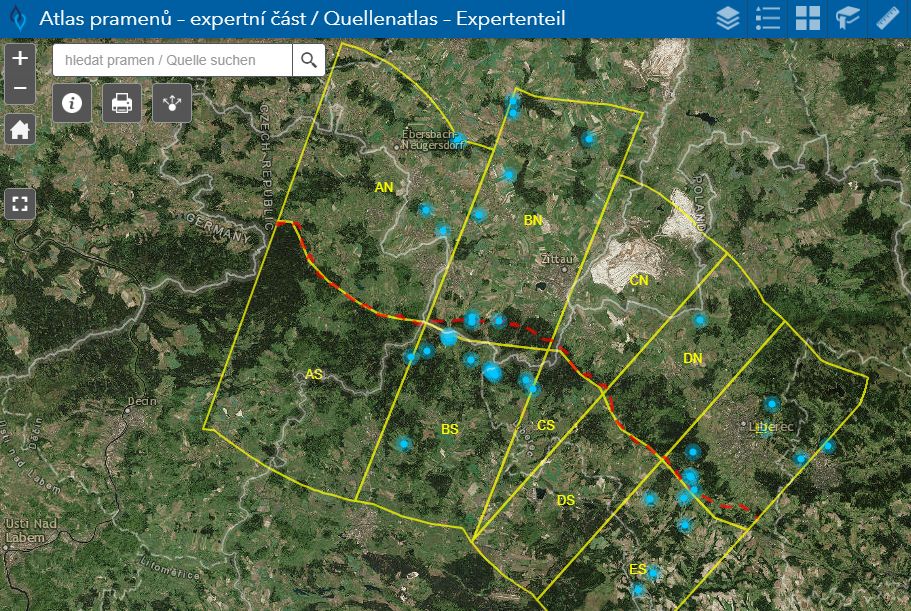Click the spring marker near Ebersbach-Neugersdorf
The width and height of the screenshot is (911, 611).
coord(460,139)
